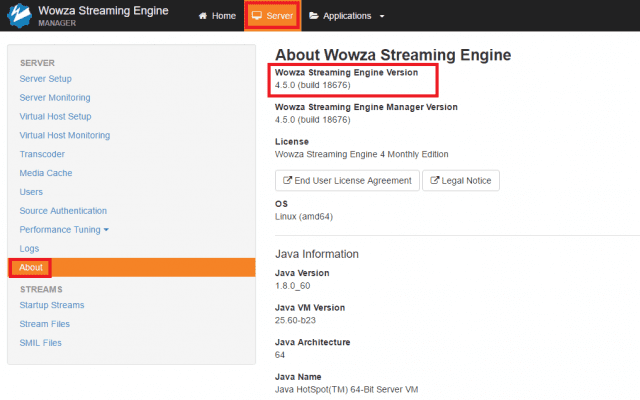640x400 pixels.
Task: Select the About sidebar item
Action: click(132, 267)
